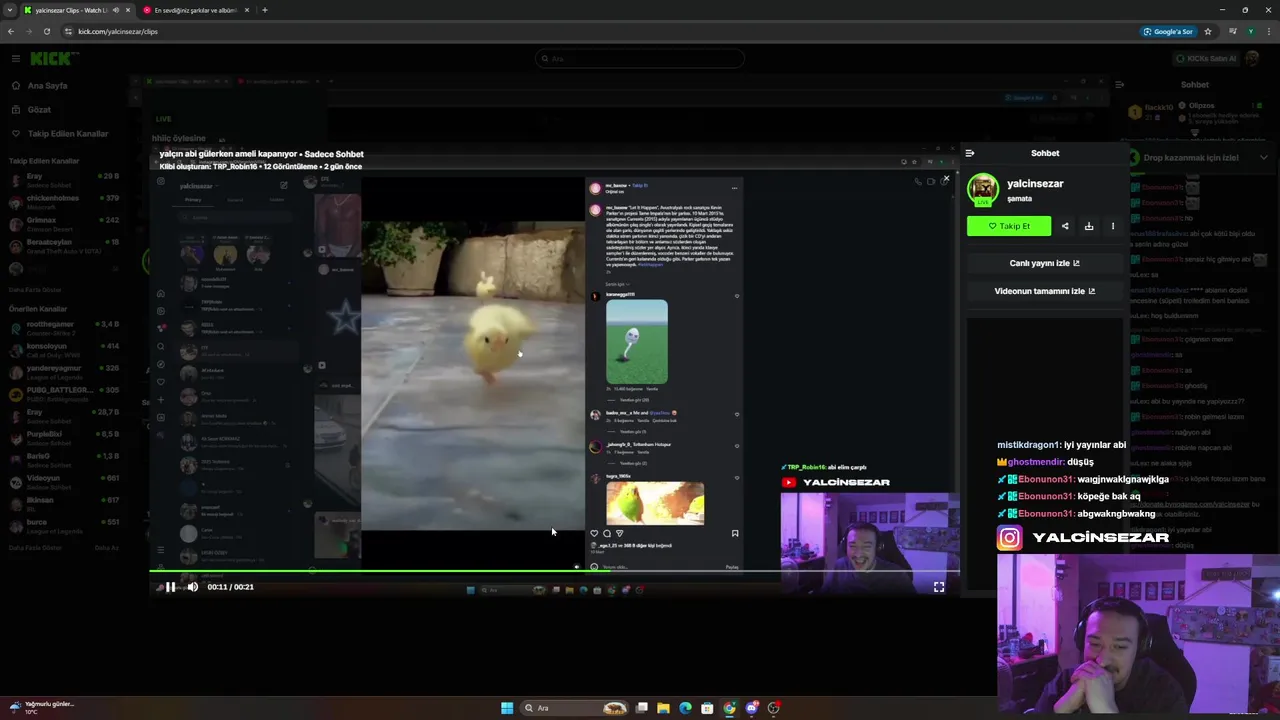Open the weather widget on the taskbar
The height and width of the screenshot is (720, 1280).
42,707
